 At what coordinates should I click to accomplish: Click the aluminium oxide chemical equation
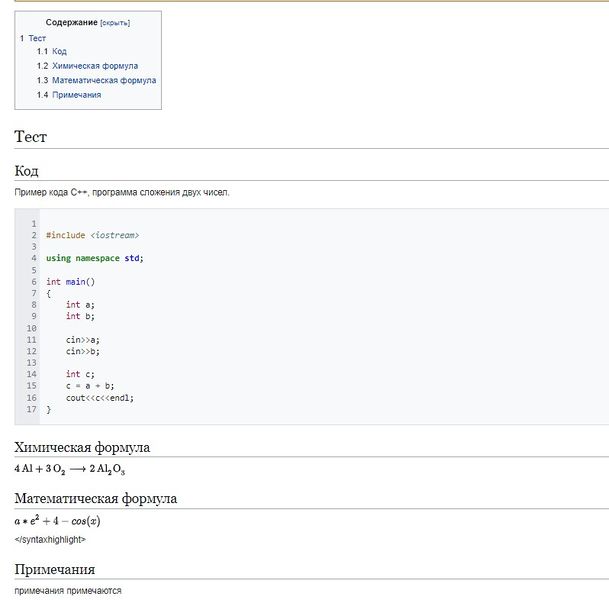(69, 468)
